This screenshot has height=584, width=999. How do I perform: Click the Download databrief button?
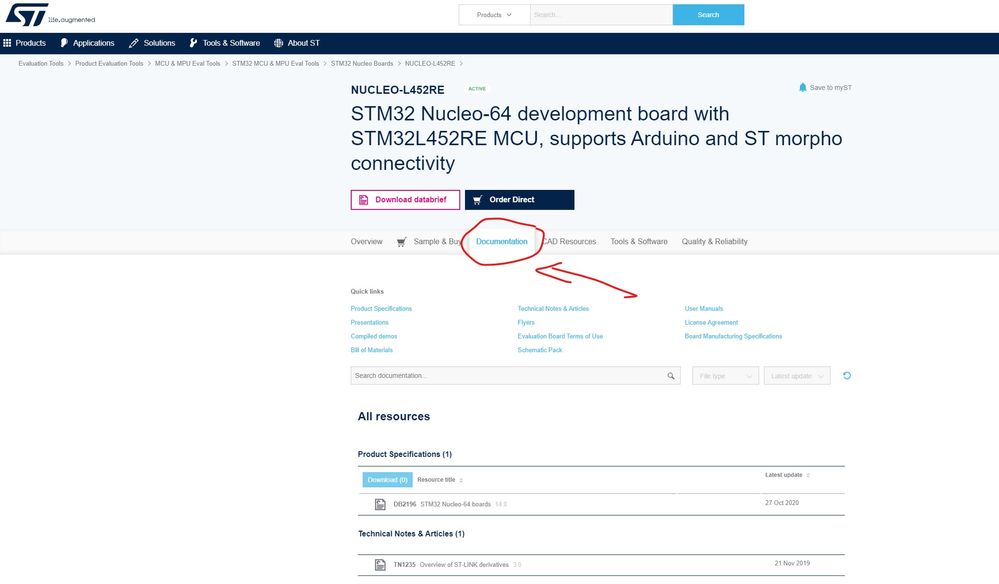click(405, 200)
